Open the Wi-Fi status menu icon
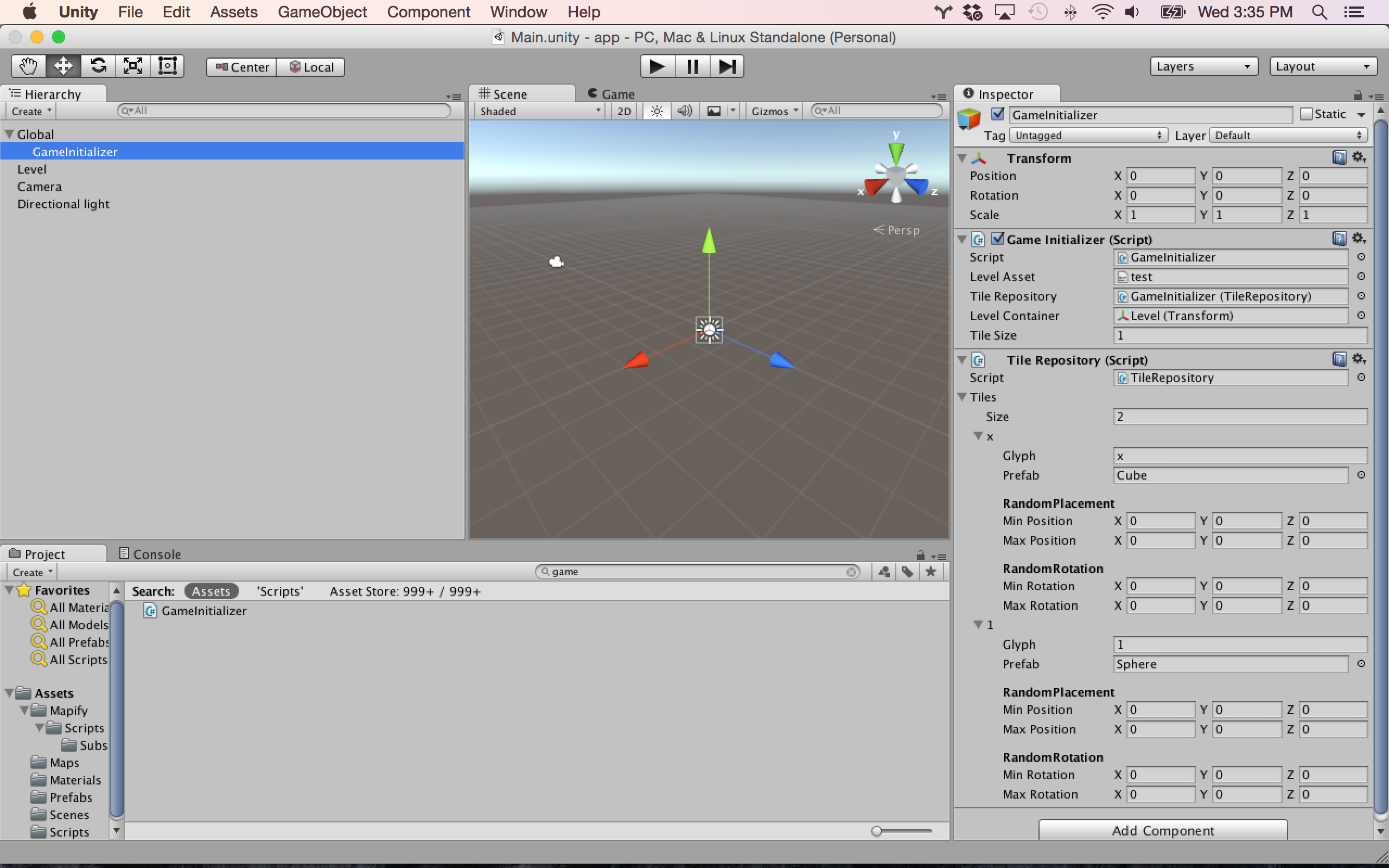The width and height of the screenshot is (1389, 868). pos(1102,12)
